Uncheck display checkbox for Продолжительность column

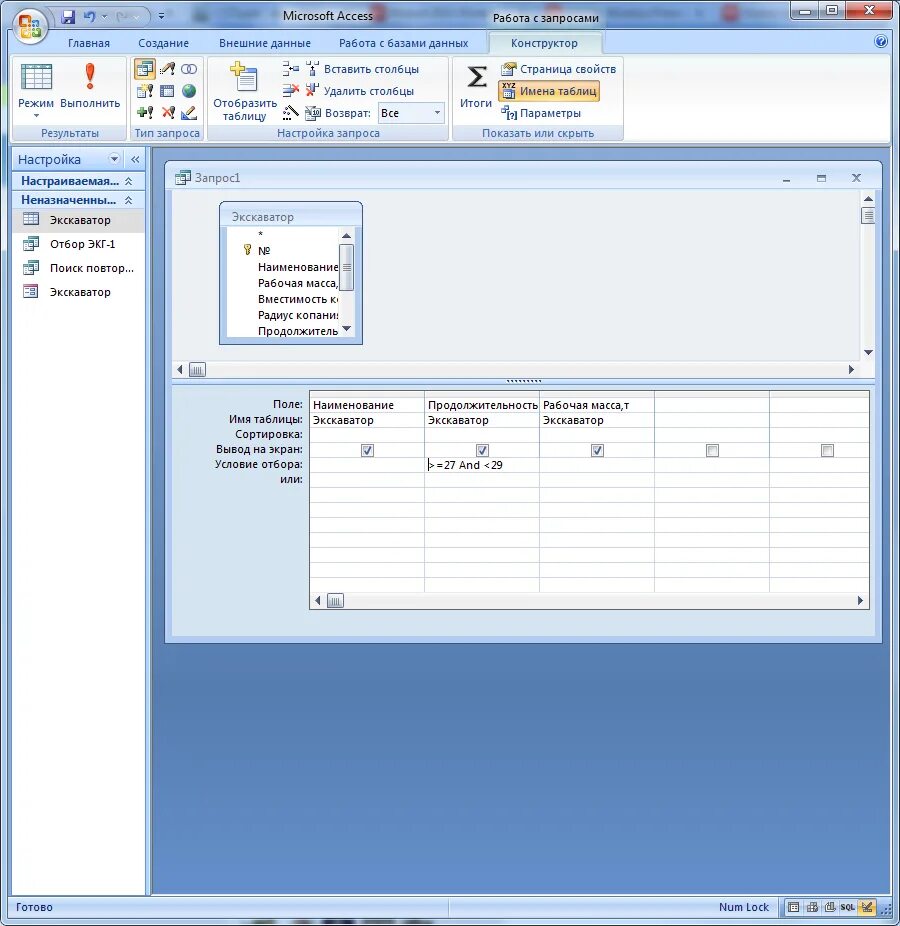pos(482,451)
